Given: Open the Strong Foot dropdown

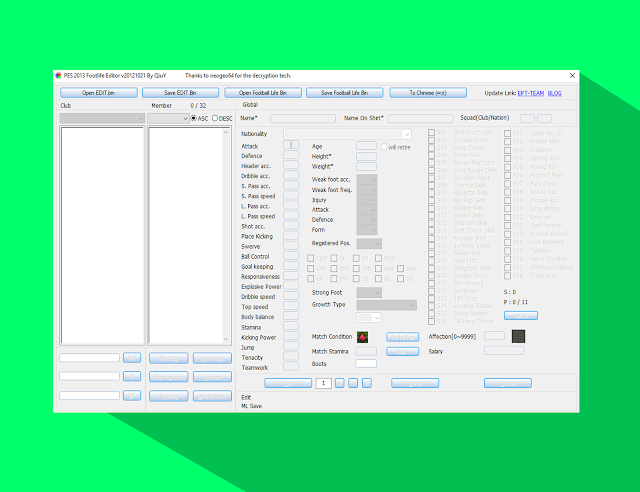Looking at the screenshot, I should point(369,292).
